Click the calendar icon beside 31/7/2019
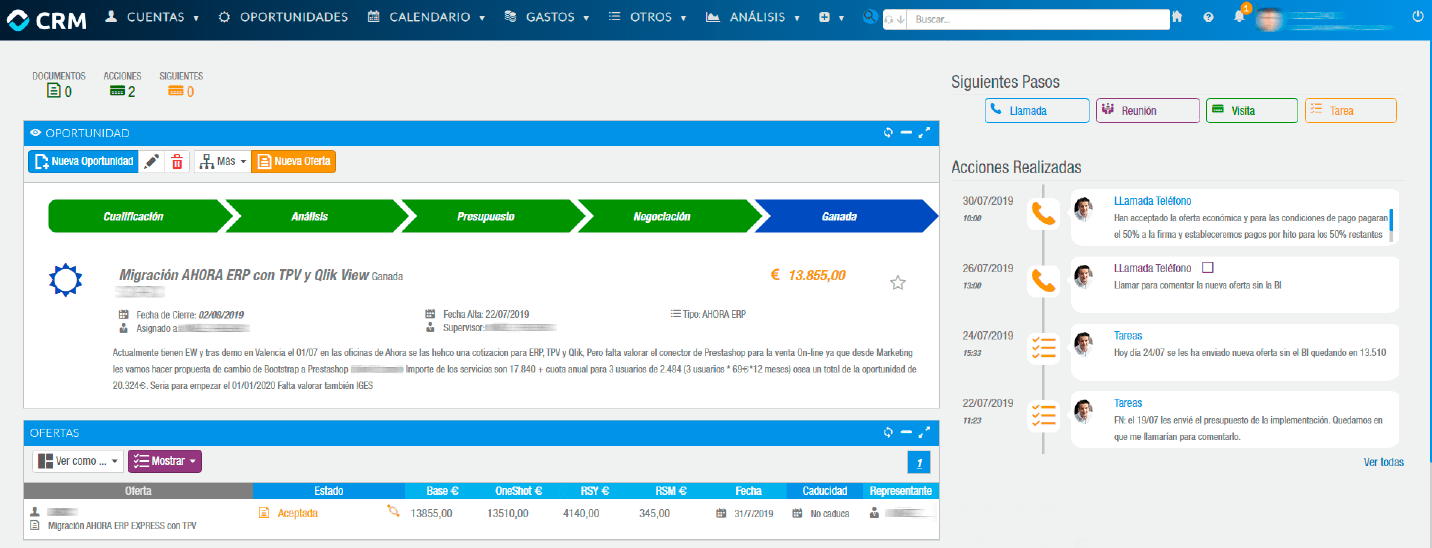The height and width of the screenshot is (548, 1432). [x=721, y=513]
